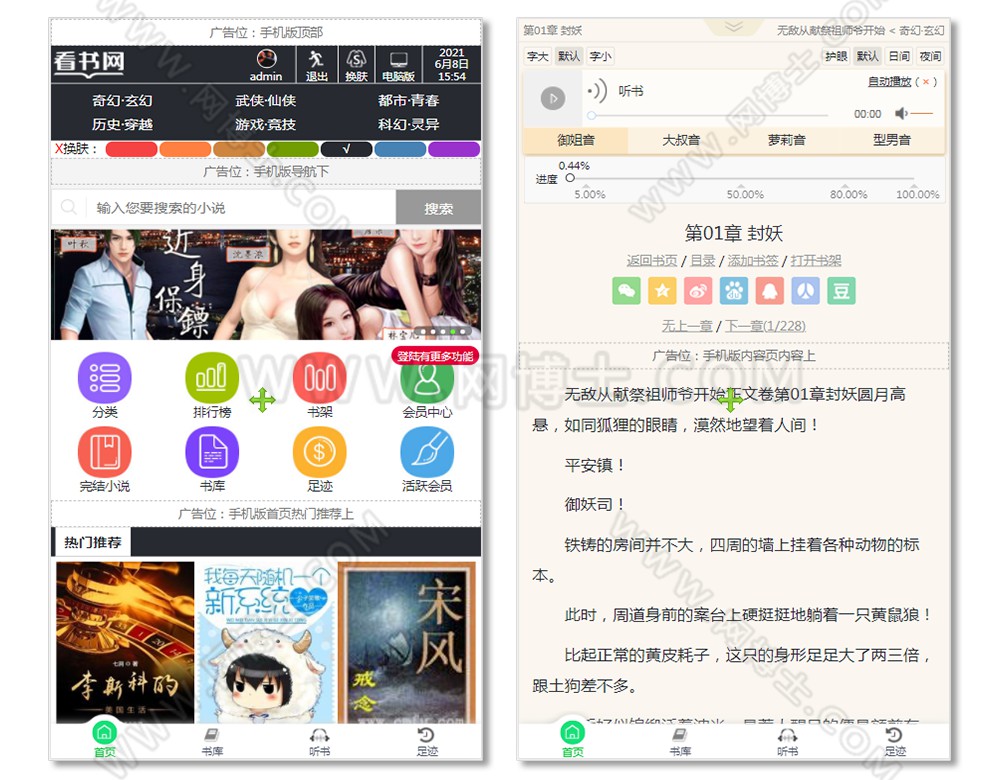
Task: Select 护眼 eye-protection mode
Action: [835, 56]
